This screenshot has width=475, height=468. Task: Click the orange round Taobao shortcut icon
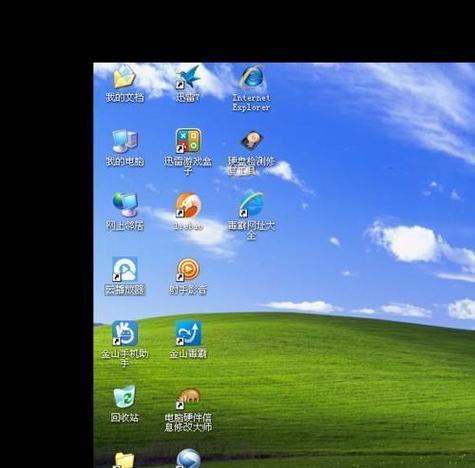[x=188, y=205]
